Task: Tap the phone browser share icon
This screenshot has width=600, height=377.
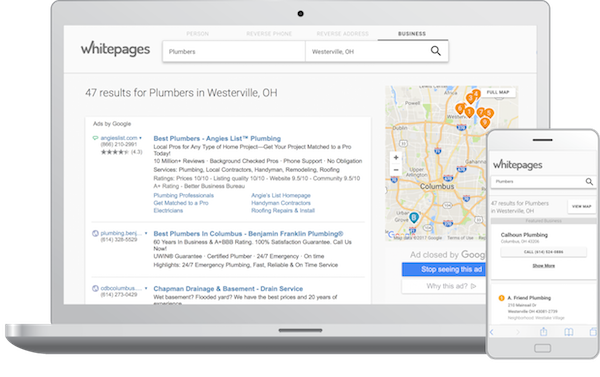Action: 543,332
